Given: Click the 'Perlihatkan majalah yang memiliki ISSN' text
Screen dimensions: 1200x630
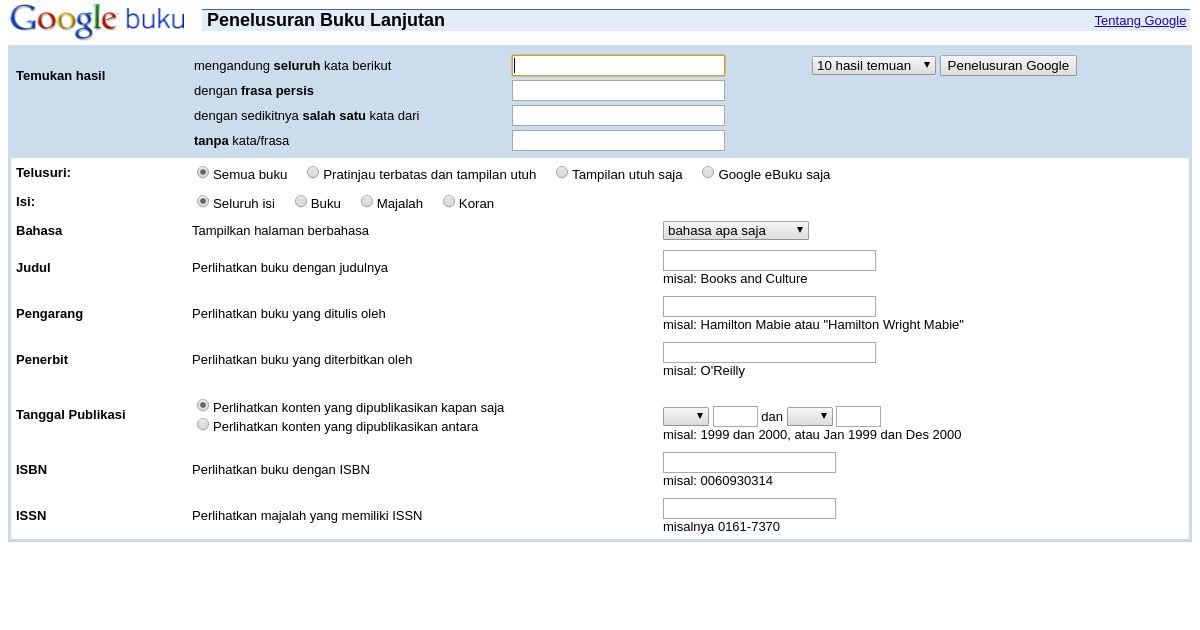Looking at the screenshot, I should tap(307, 516).
